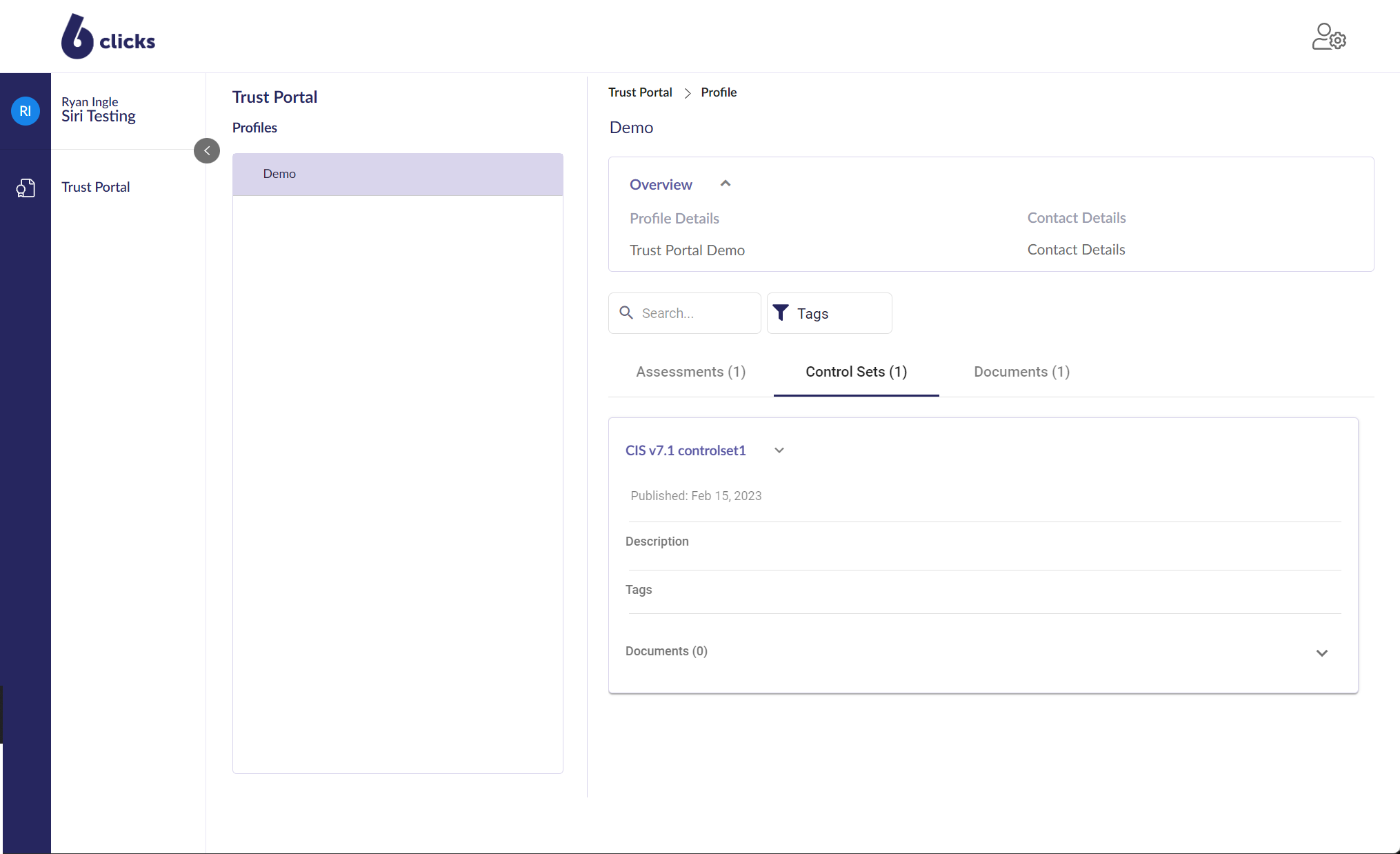Select the Control Sets (1) tab
The height and width of the screenshot is (854, 1400).
(x=857, y=372)
